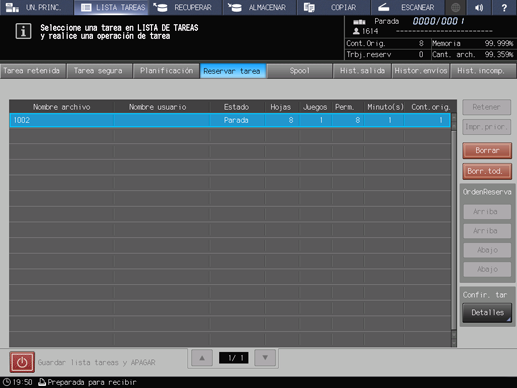Open the Hist. salida tab
517x388 pixels.
[362, 71]
